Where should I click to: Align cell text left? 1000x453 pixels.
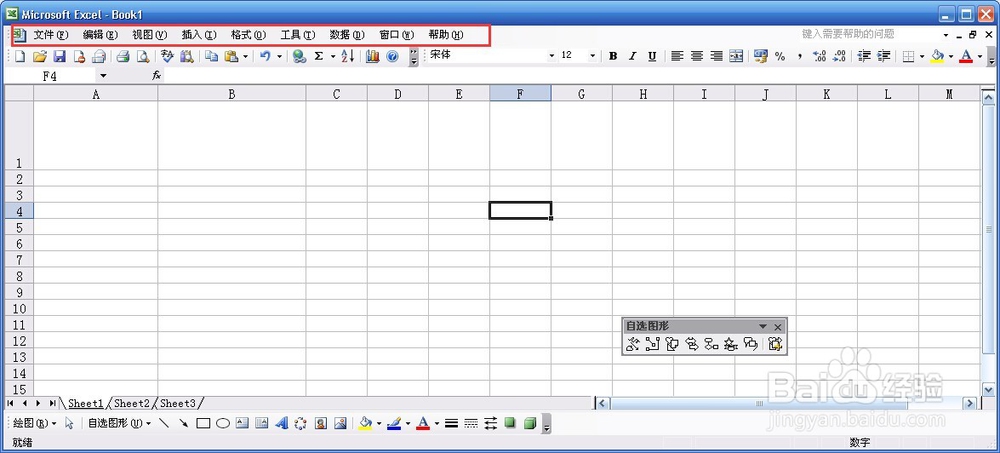click(677, 57)
